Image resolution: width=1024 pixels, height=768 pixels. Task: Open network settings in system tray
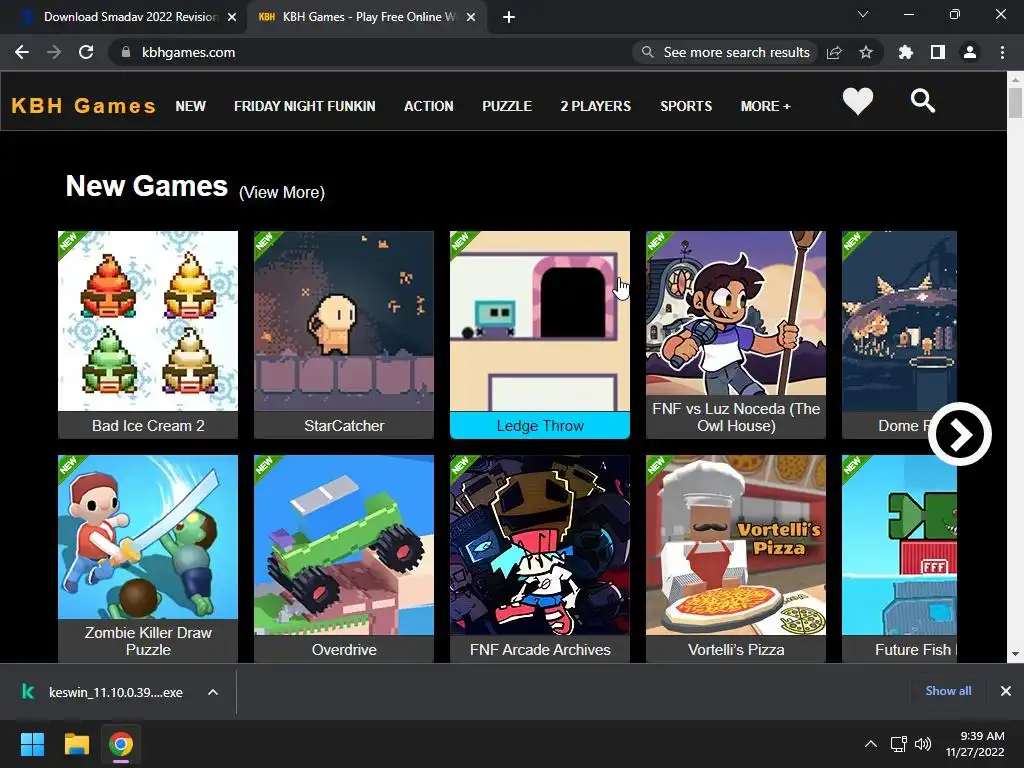point(899,744)
